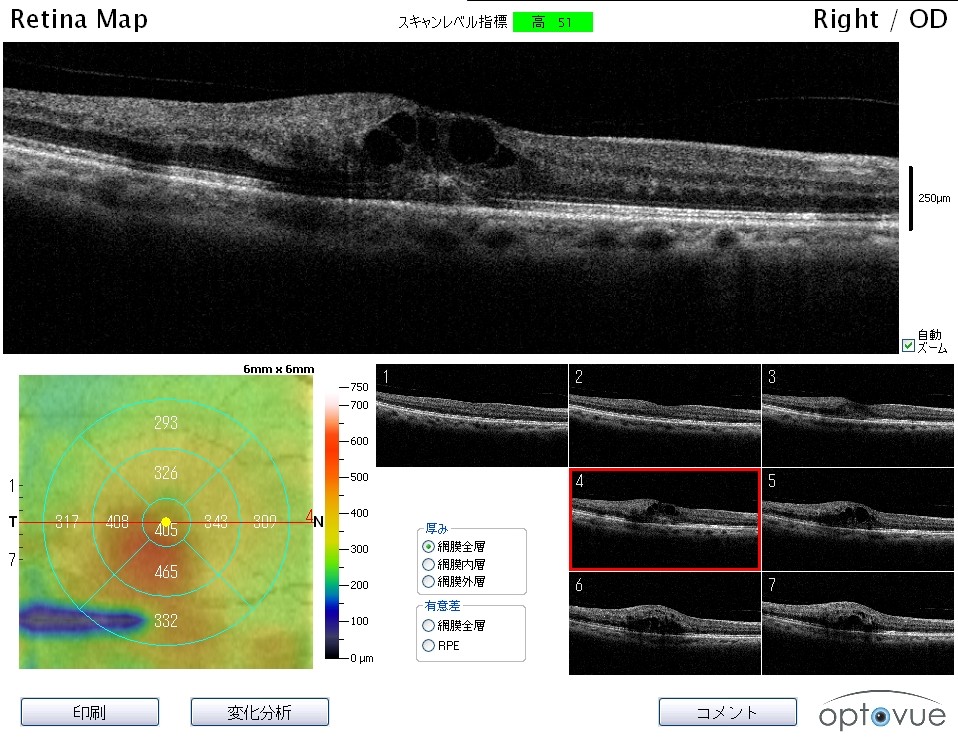Select highlighted scan thumbnail 4

[664, 520]
